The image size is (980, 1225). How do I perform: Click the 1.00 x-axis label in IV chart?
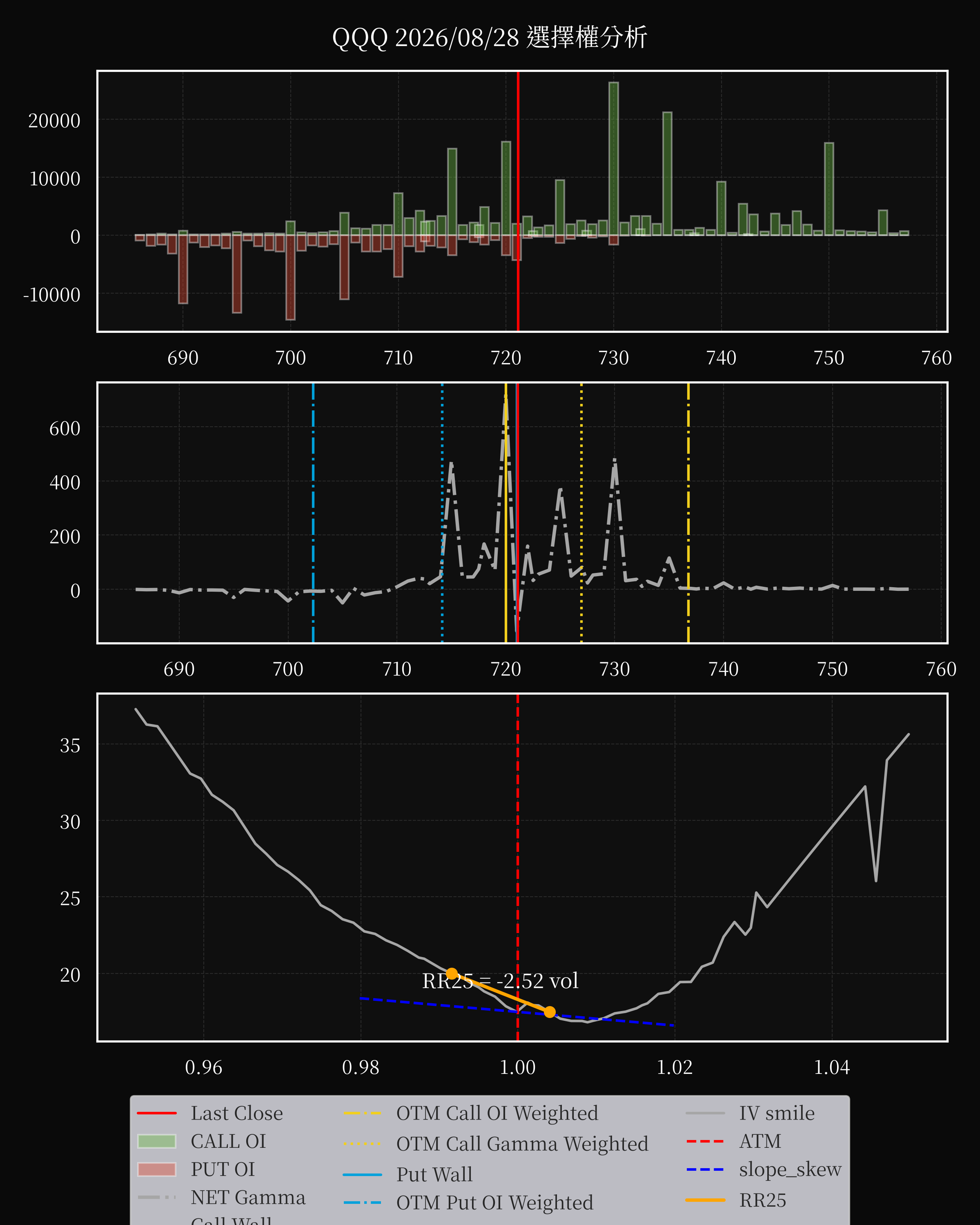pos(517,1067)
